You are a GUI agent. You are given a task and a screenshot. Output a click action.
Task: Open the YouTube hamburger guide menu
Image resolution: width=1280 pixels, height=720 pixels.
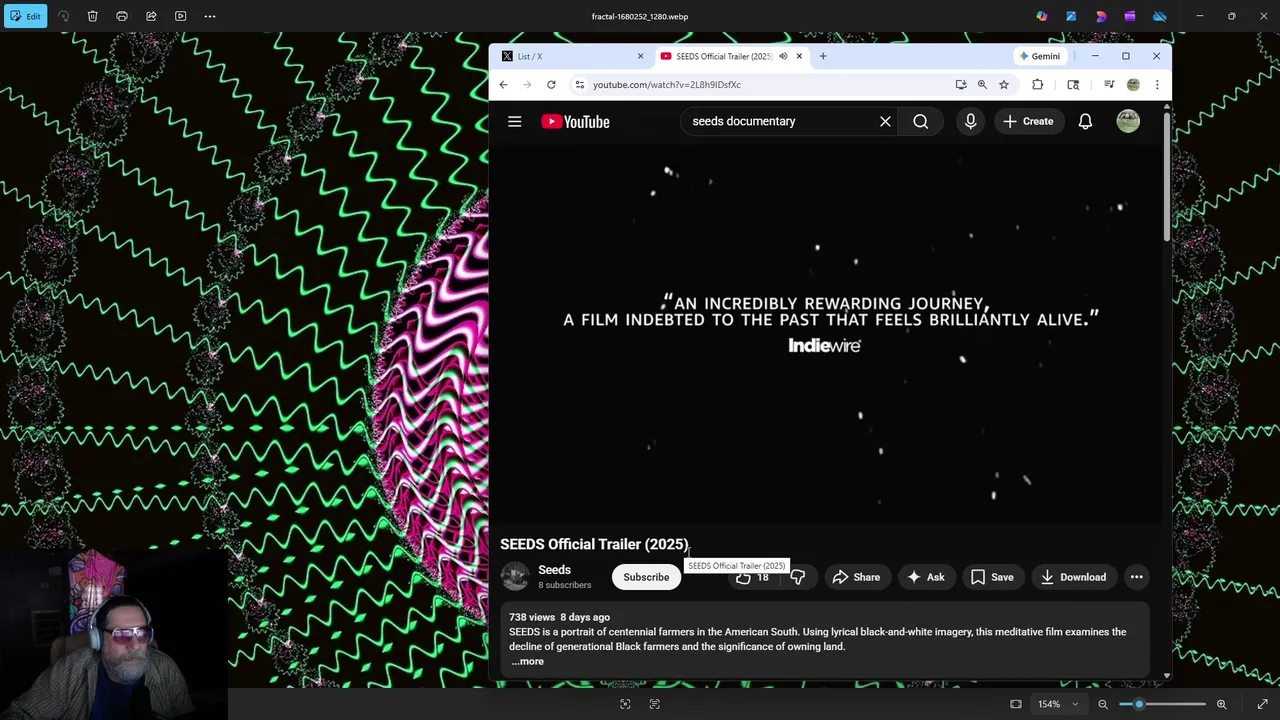515,122
